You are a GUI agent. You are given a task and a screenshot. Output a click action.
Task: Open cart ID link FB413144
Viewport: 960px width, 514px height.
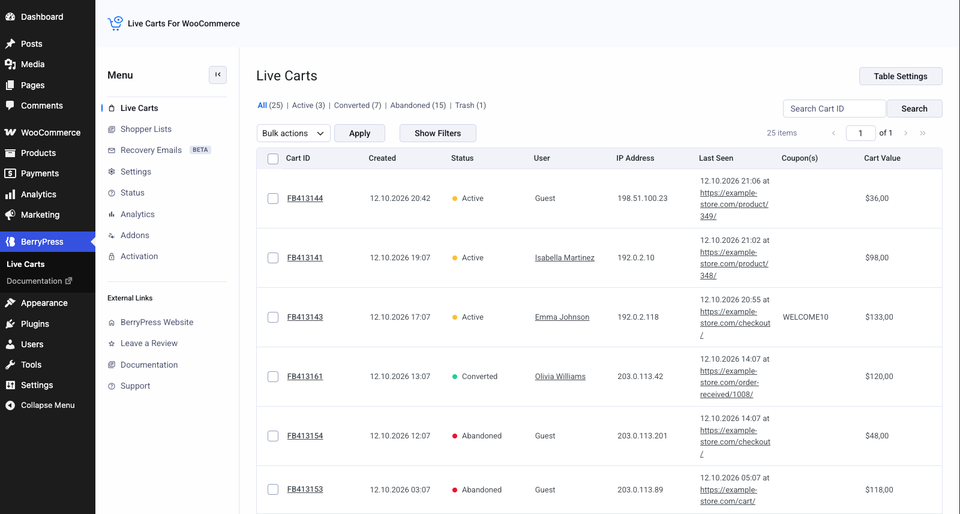pos(305,198)
